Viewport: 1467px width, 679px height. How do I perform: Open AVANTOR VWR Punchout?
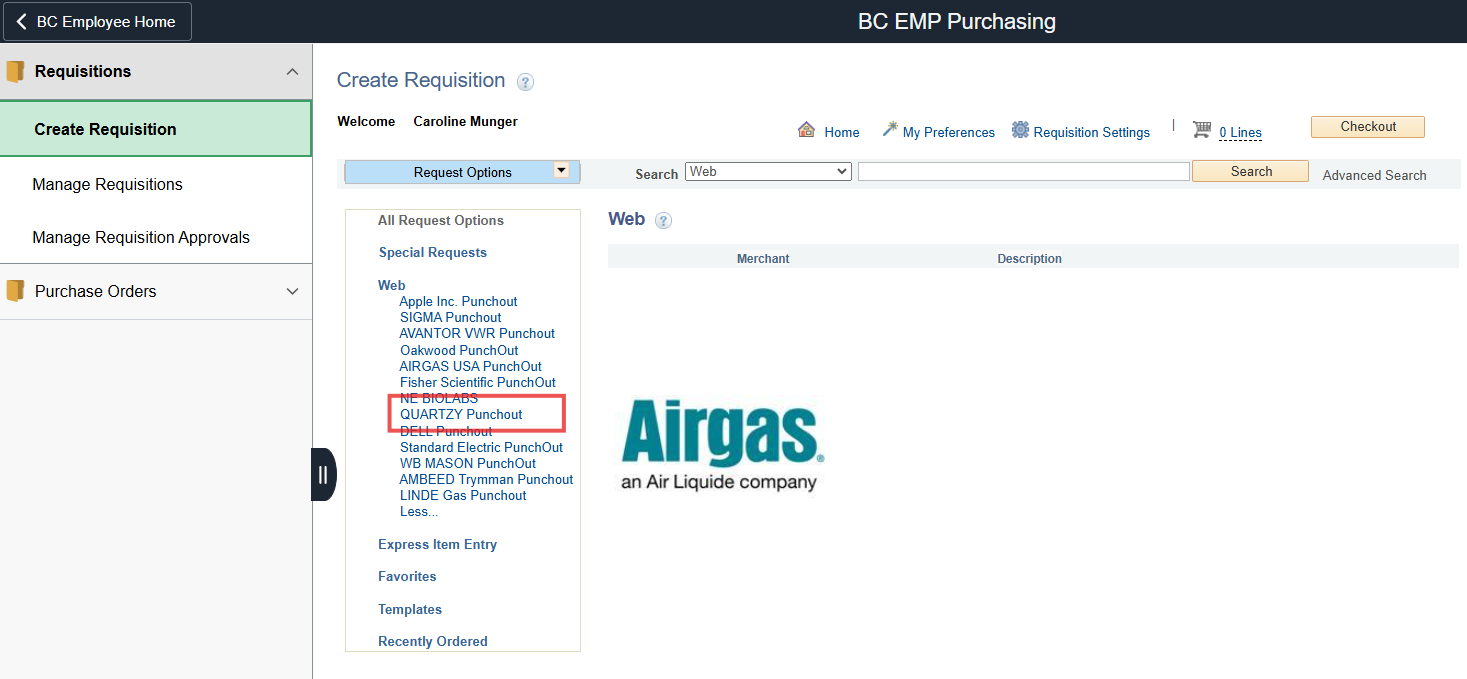tap(477, 333)
